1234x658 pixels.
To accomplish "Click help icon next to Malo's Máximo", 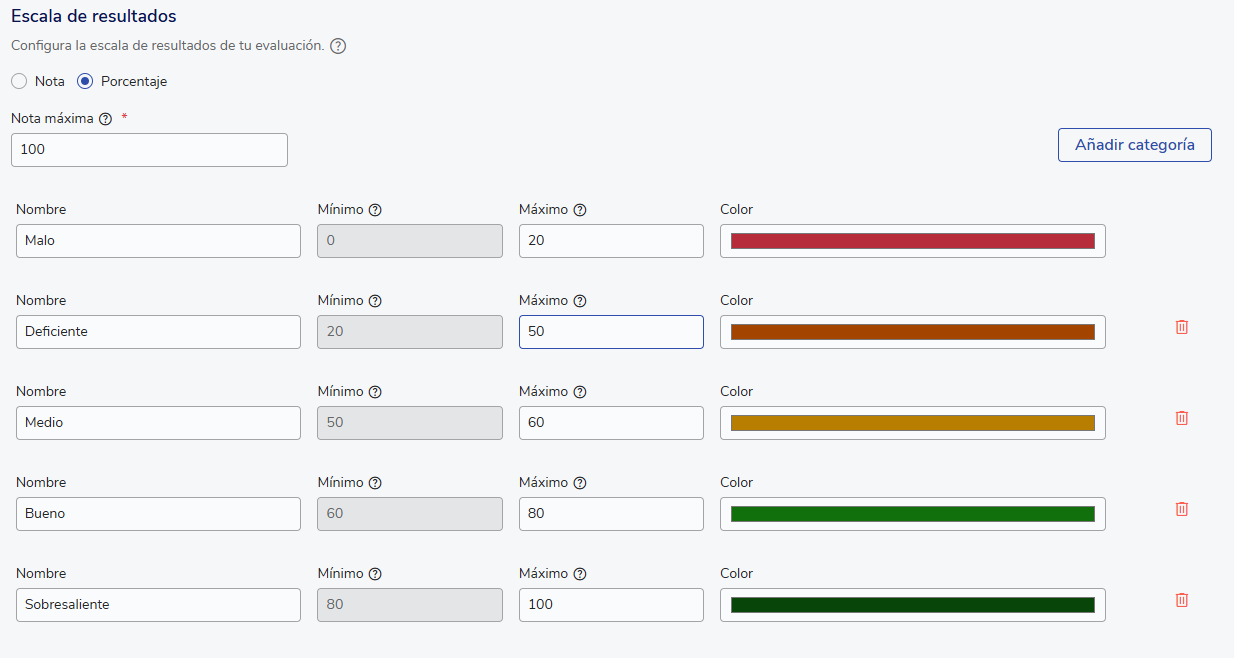I will point(580,210).
